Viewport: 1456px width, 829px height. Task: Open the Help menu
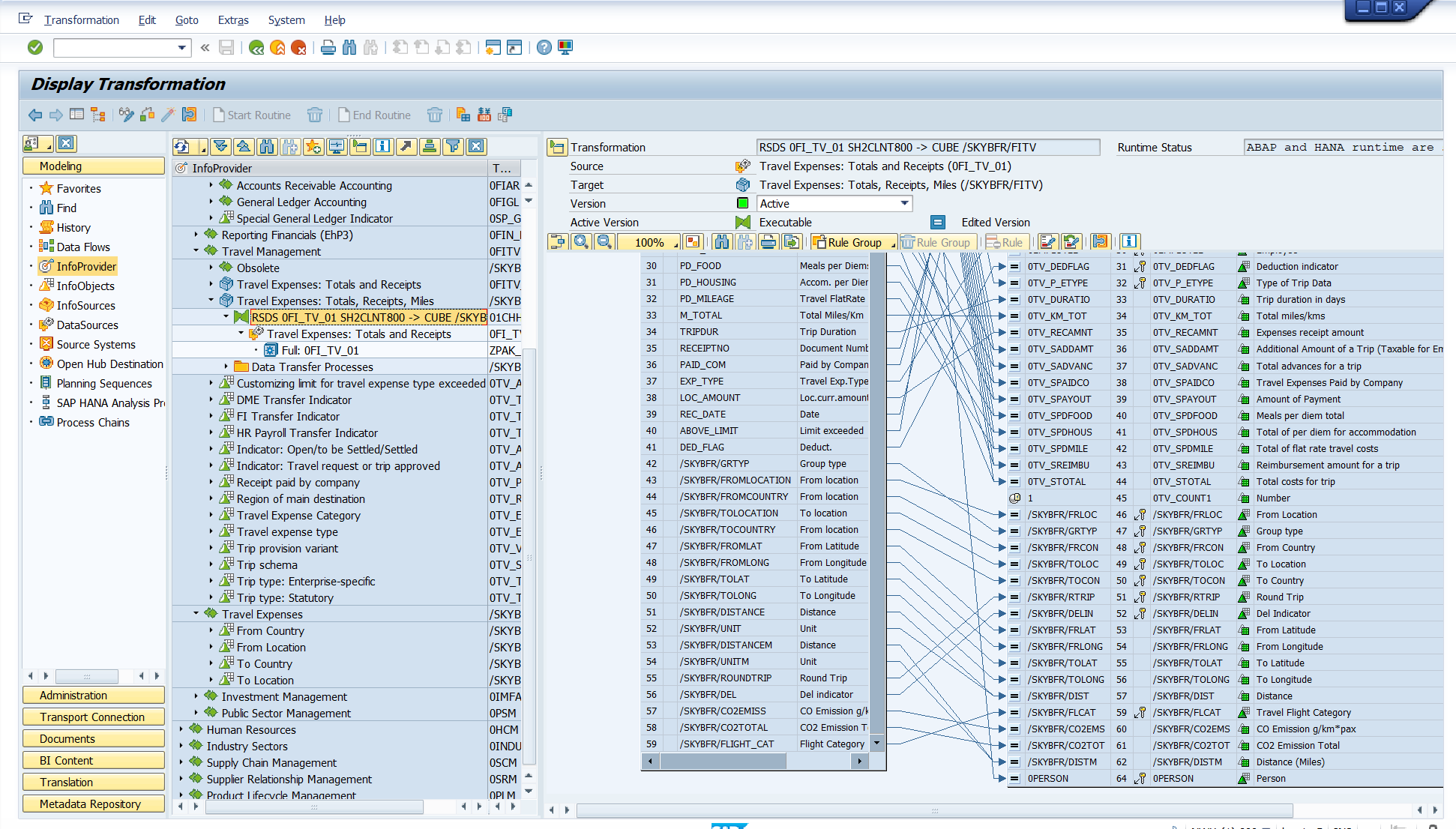click(x=334, y=20)
